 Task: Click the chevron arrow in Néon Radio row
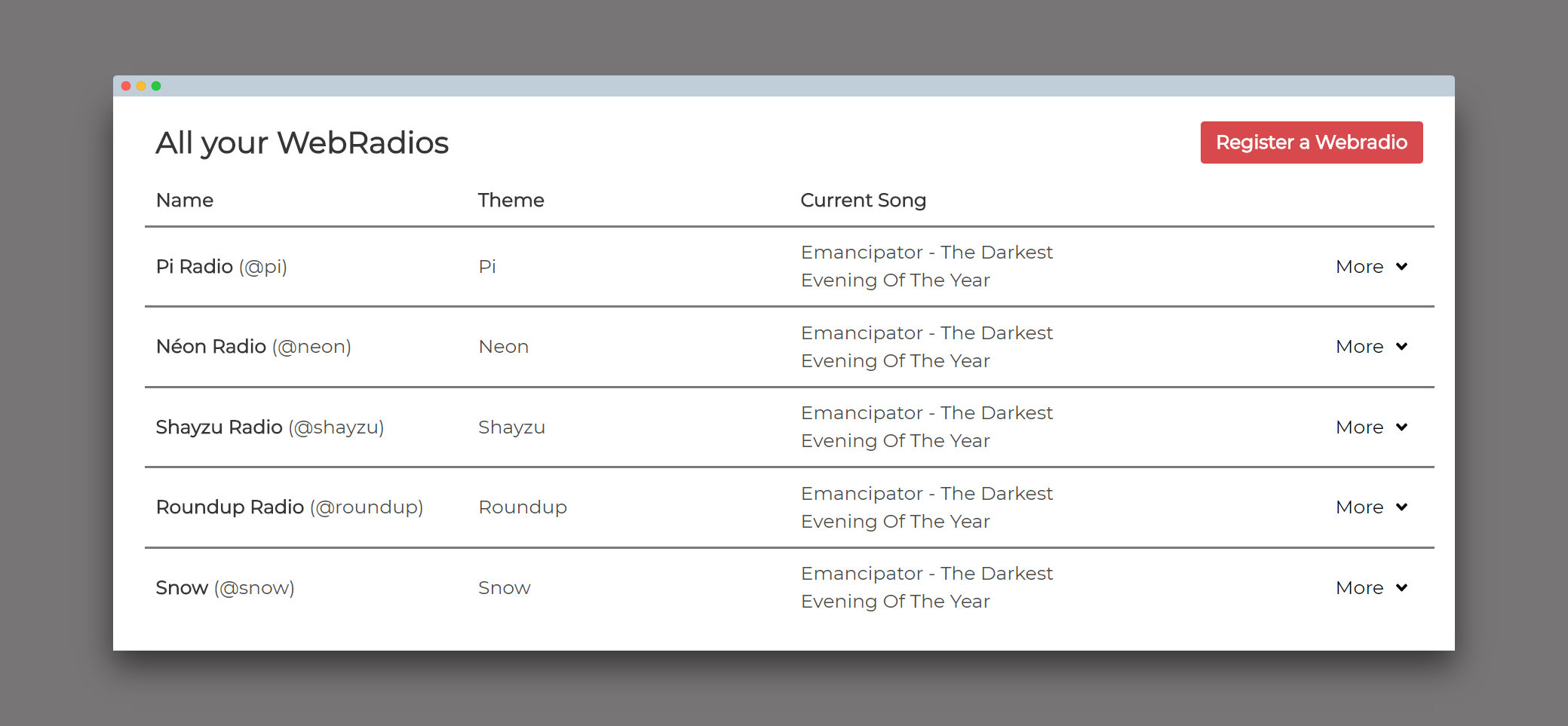(1401, 347)
